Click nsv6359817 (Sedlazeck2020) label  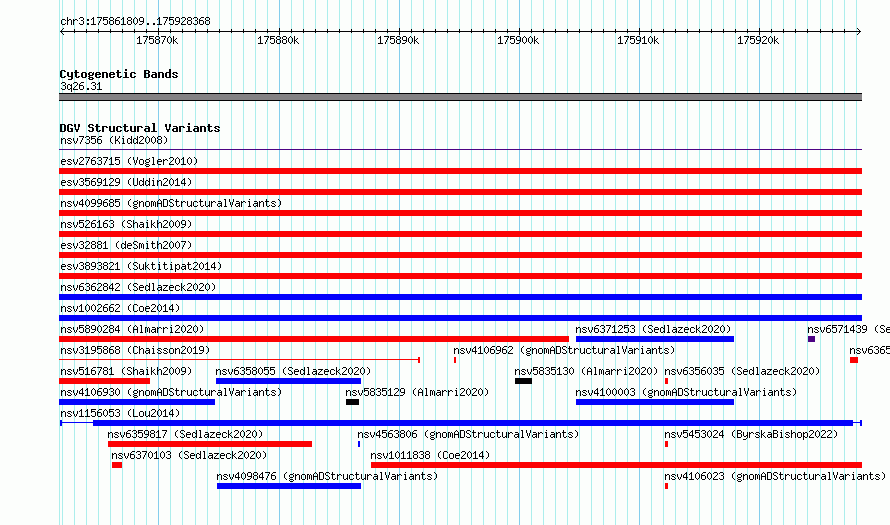point(185,434)
